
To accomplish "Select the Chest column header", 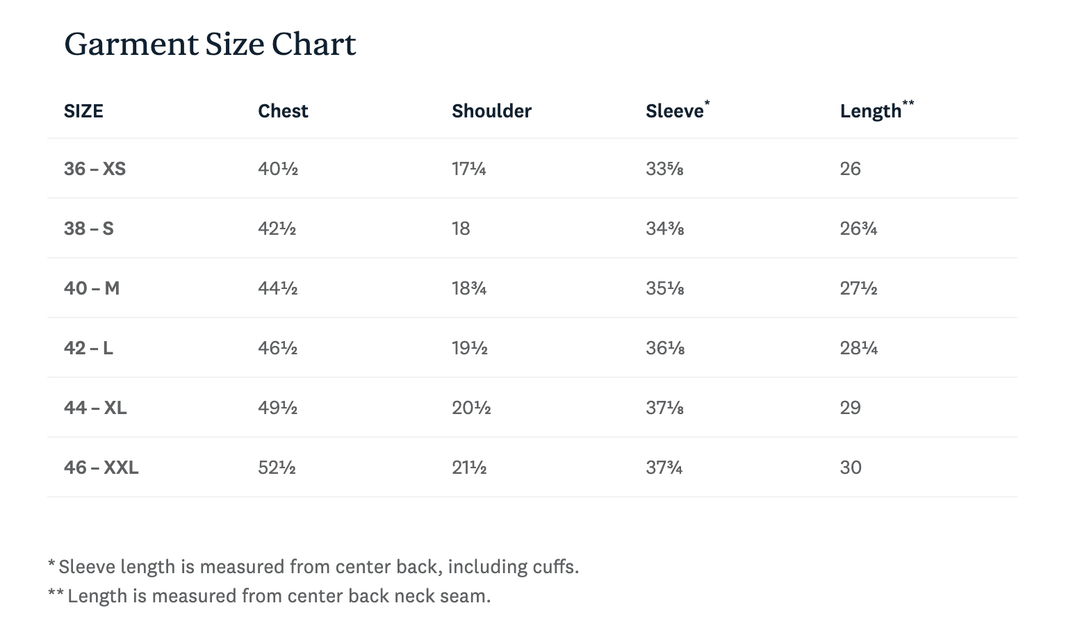I will [x=283, y=111].
